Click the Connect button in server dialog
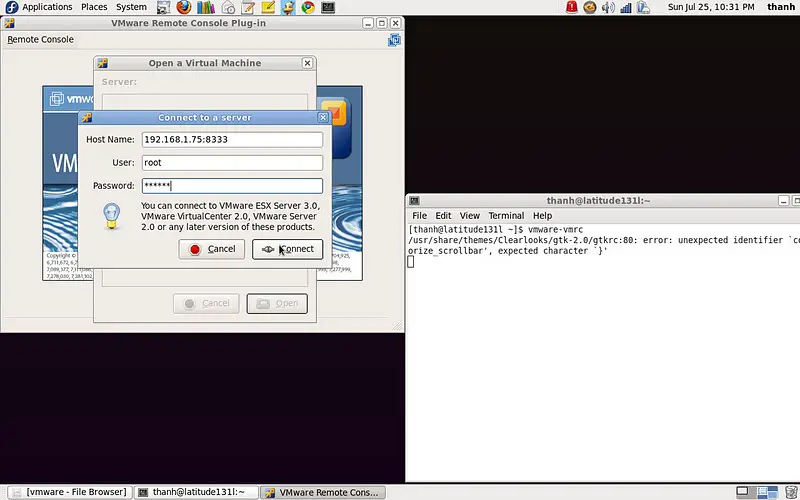This screenshot has height=500, width=800. tap(287, 249)
